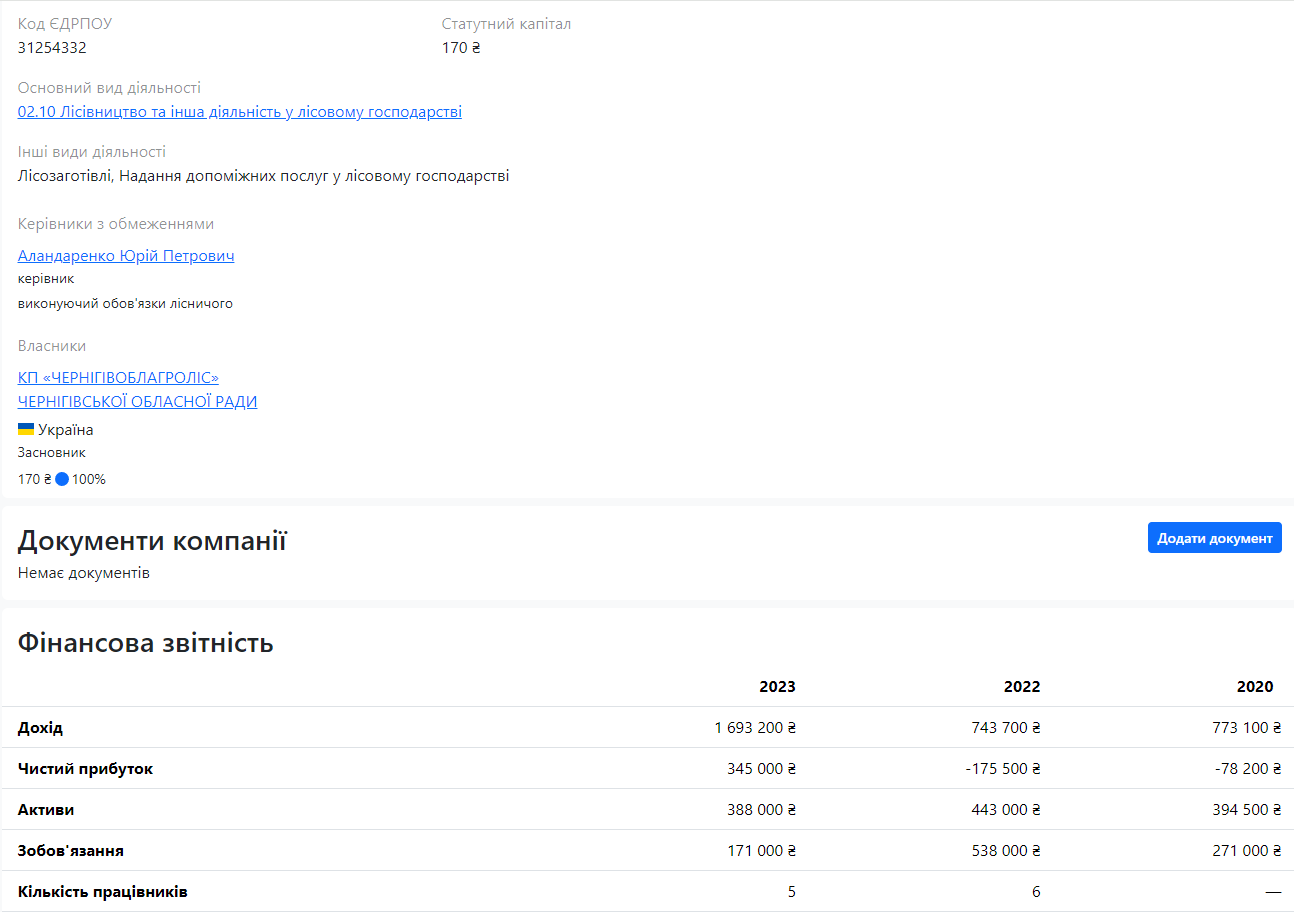The width and height of the screenshot is (1294, 912).
Task: Click the Ukraine flag icon
Action: point(26,430)
